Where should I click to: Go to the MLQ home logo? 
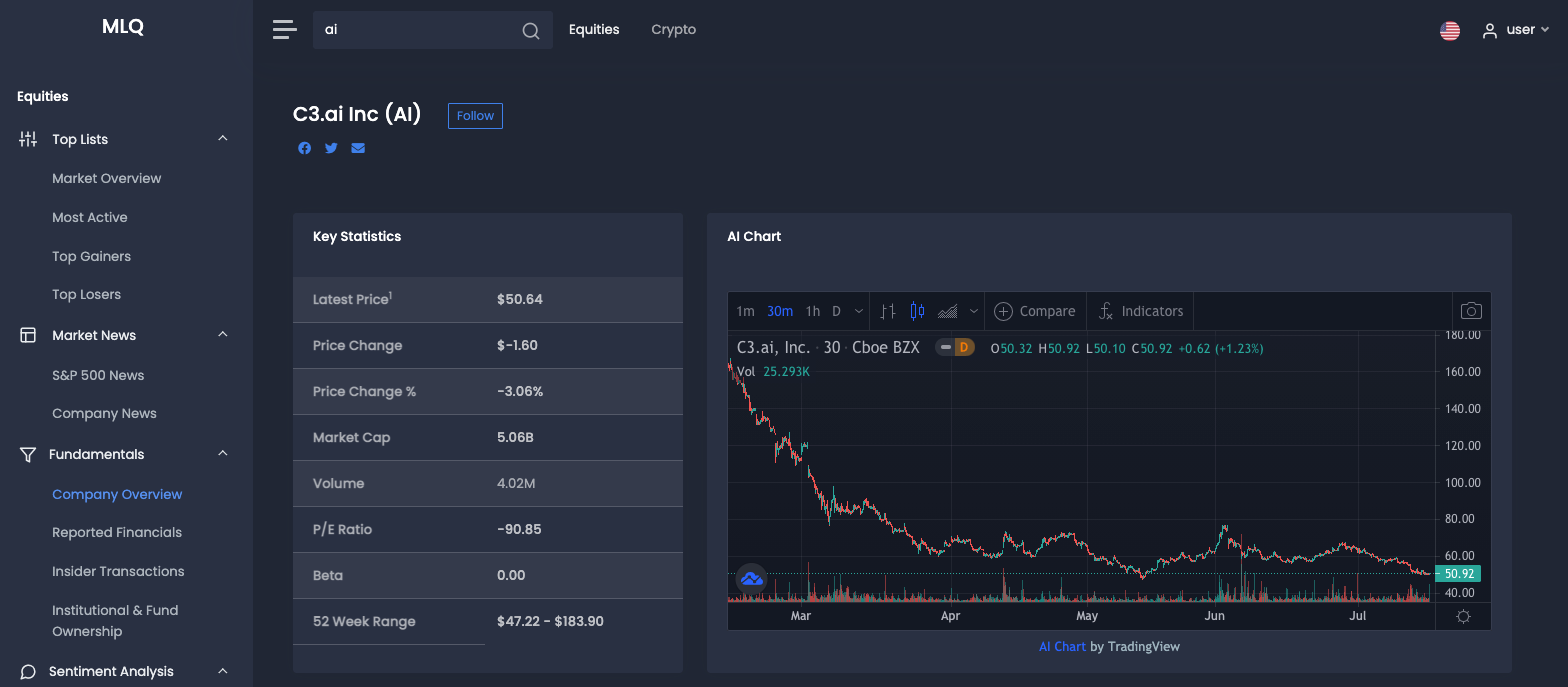pos(123,27)
